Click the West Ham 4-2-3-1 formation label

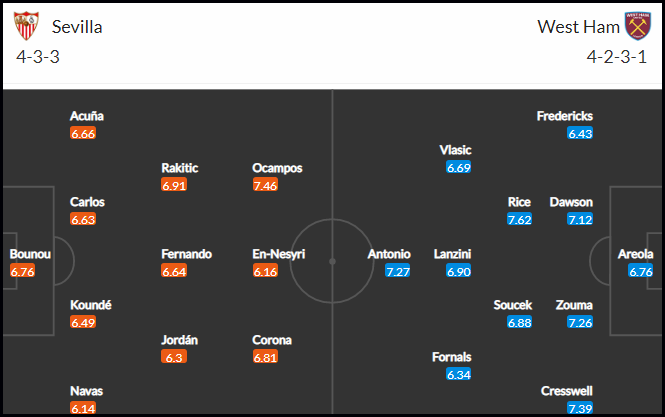617,57
